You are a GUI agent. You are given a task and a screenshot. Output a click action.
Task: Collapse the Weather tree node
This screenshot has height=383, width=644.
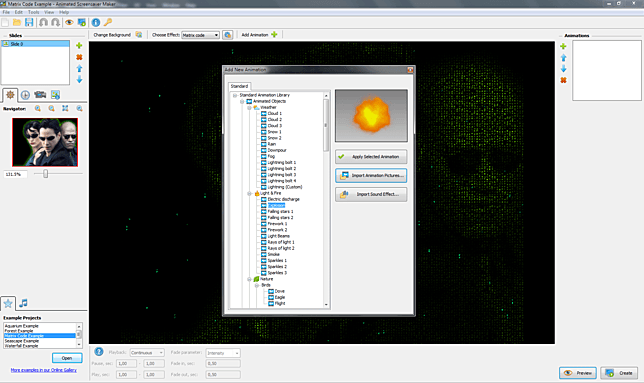249,108
